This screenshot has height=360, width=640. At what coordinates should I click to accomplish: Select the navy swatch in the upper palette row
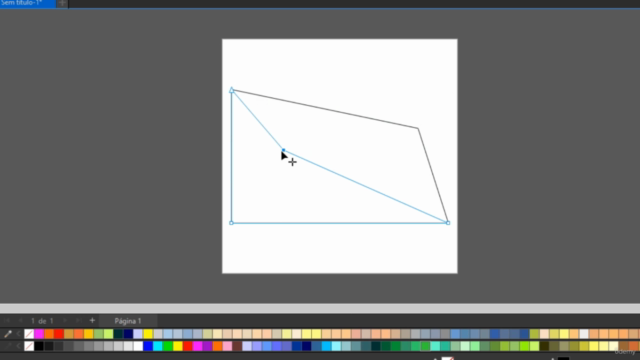pos(128,334)
